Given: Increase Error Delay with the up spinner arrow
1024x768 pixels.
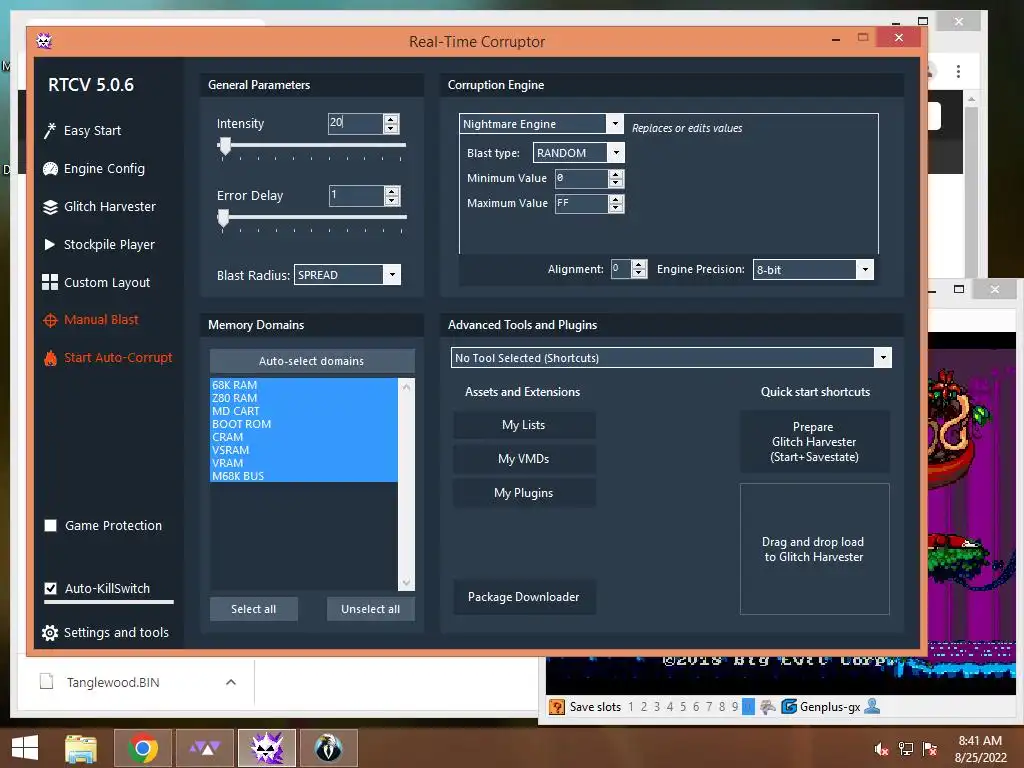Looking at the screenshot, I should pyautogui.click(x=392, y=191).
